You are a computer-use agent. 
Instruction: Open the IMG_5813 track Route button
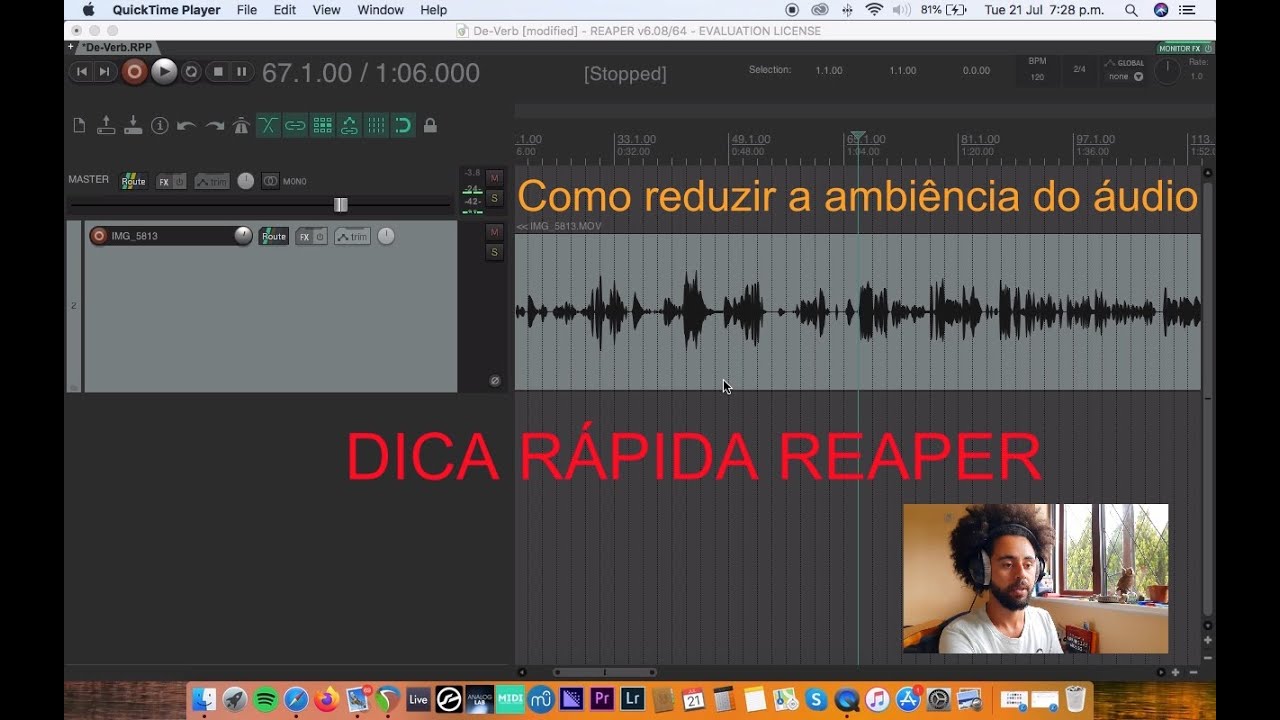point(273,236)
